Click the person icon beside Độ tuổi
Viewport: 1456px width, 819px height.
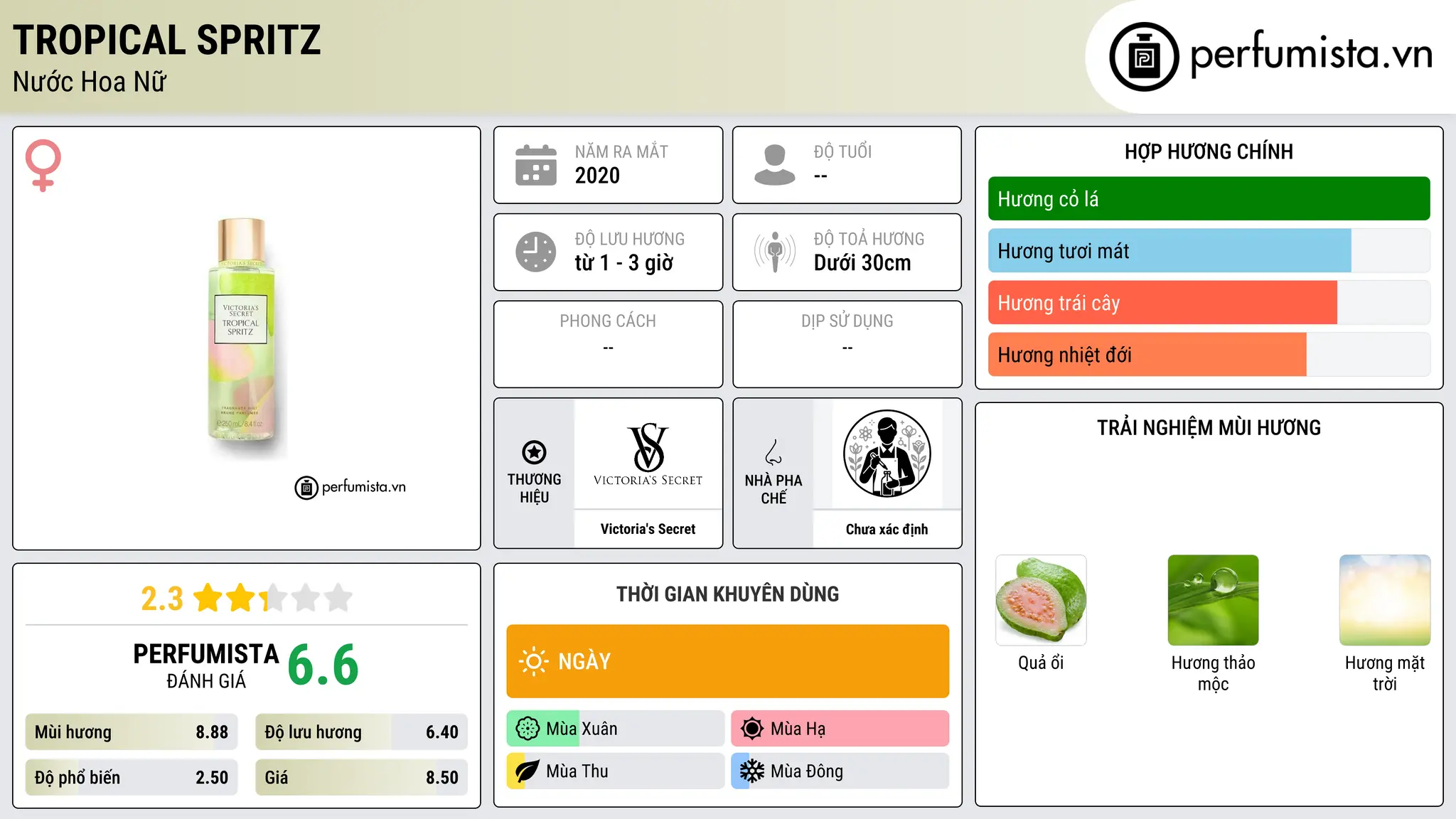point(774,165)
